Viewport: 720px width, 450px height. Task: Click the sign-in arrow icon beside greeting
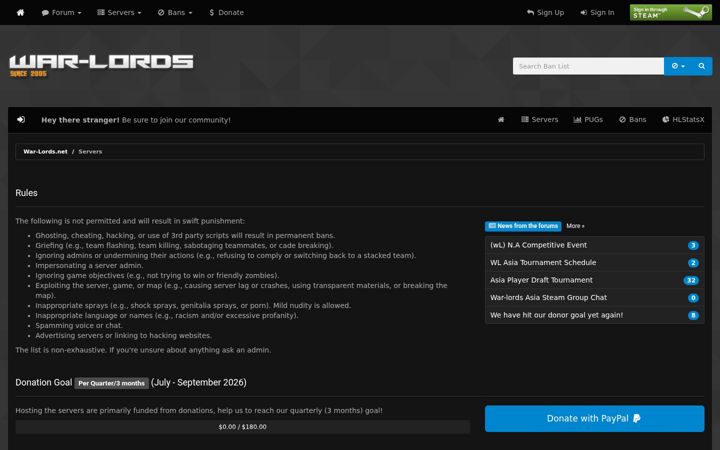pos(21,119)
